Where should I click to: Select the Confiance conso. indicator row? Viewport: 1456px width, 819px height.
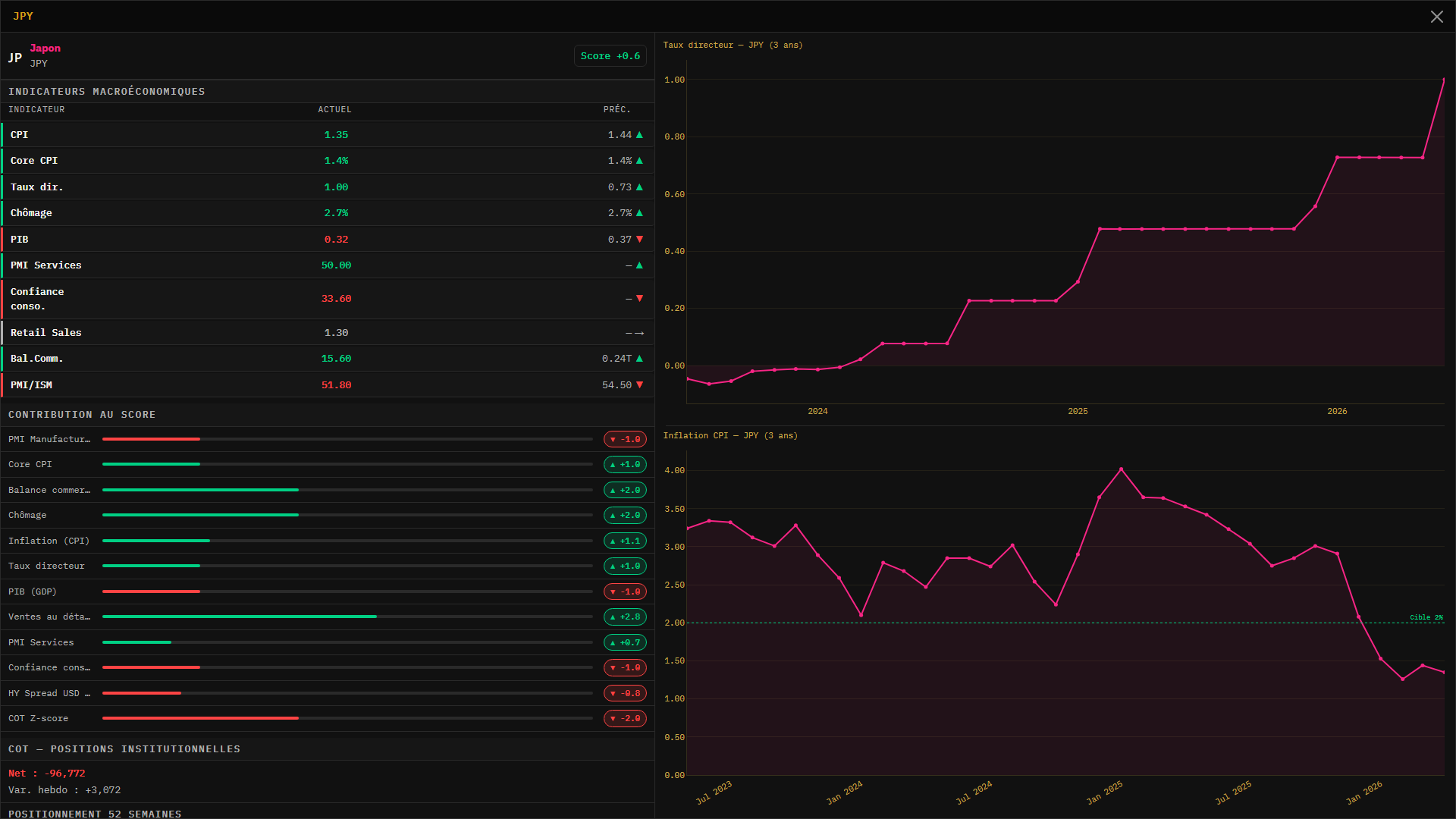[x=327, y=299]
